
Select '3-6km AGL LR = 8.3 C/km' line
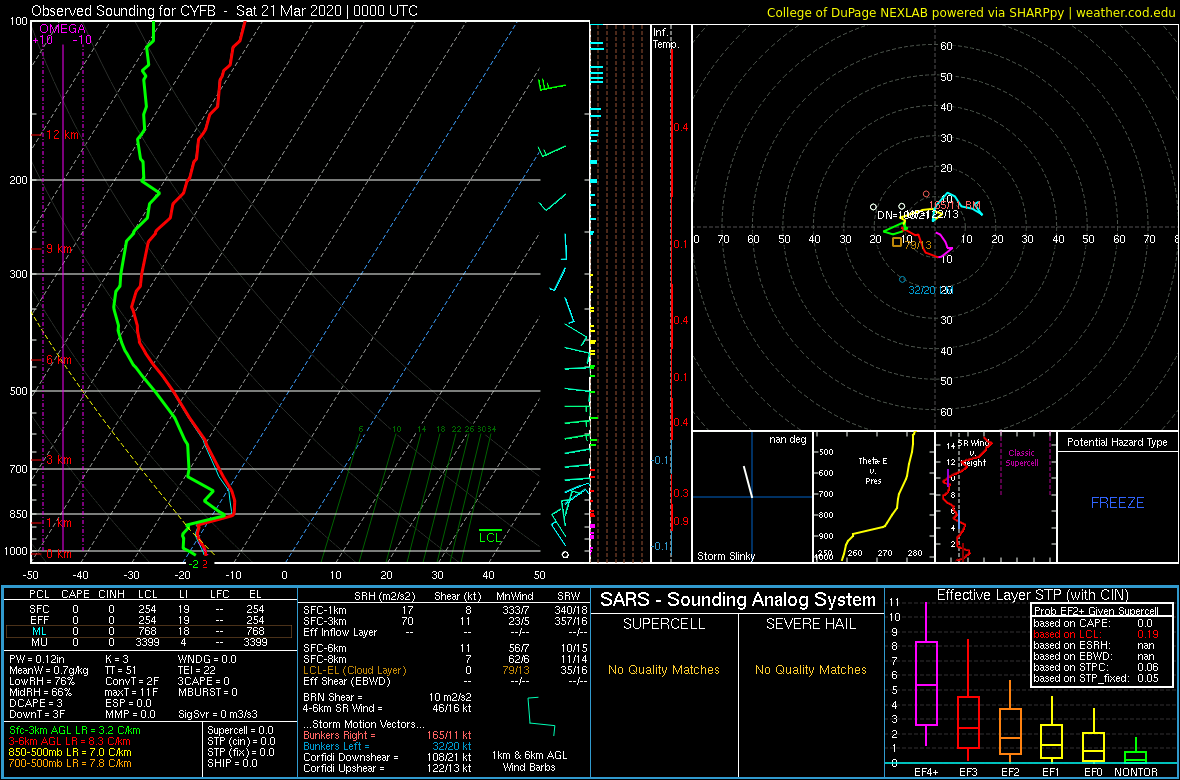pyautogui.click(x=71, y=742)
